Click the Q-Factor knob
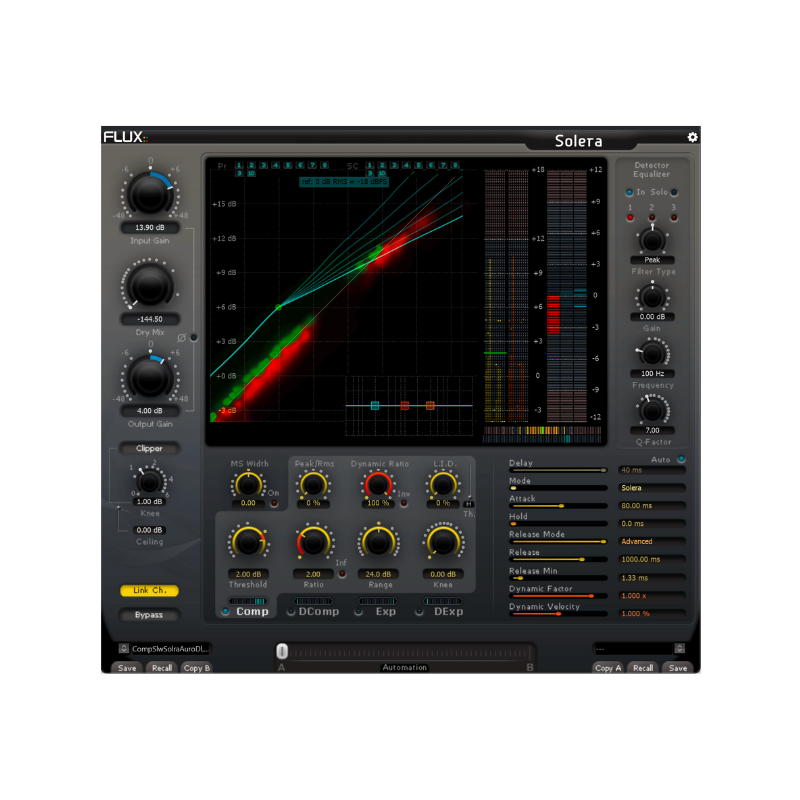This screenshot has width=800, height=800. click(652, 410)
